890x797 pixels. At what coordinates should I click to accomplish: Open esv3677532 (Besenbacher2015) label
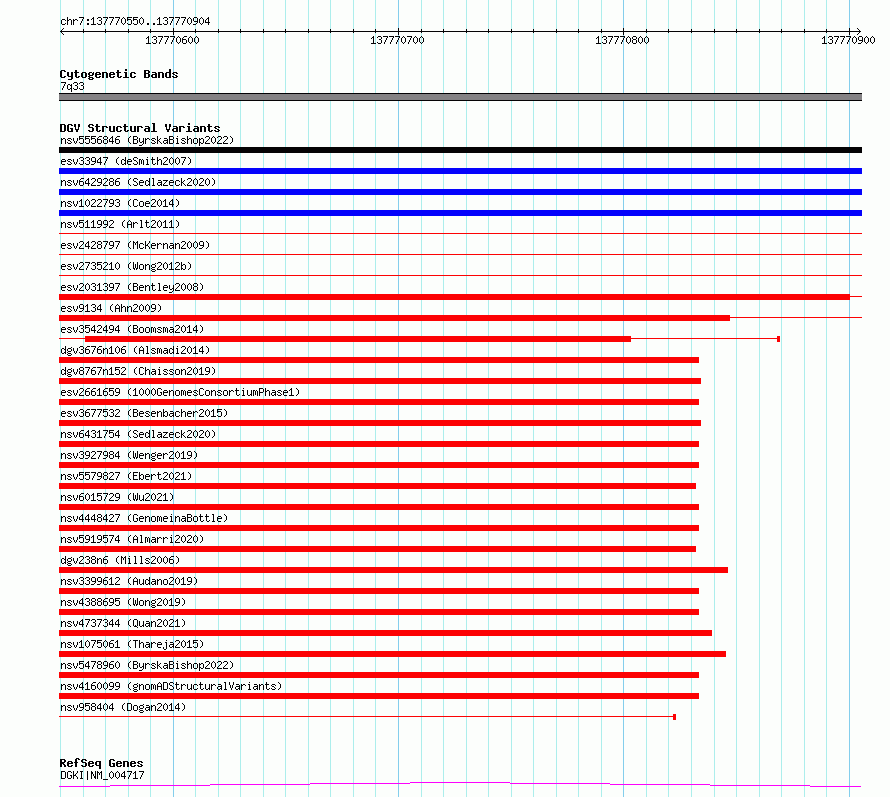pyautogui.click(x=144, y=413)
